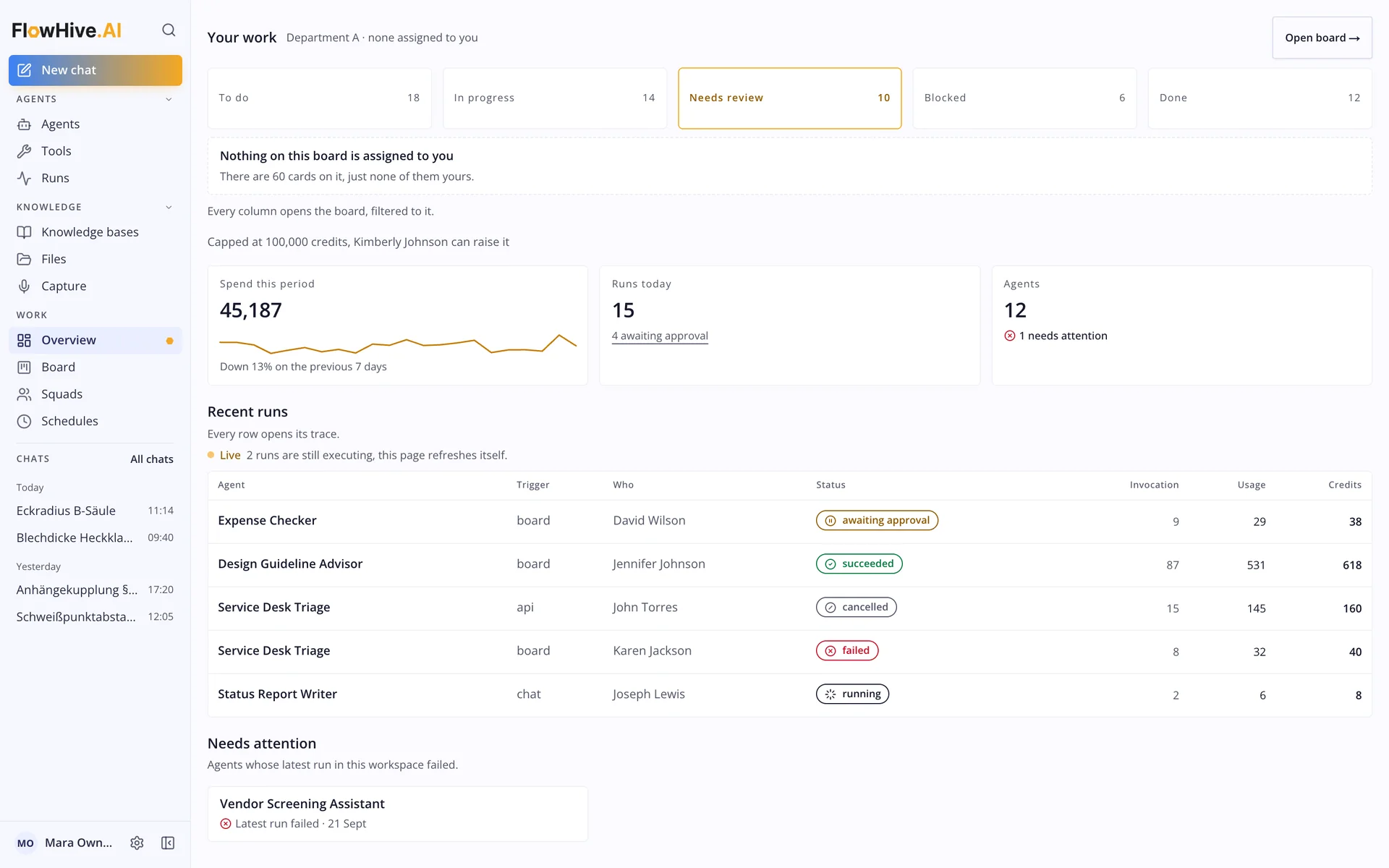Open the Schweißpunktabsta... chat

[95, 617]
